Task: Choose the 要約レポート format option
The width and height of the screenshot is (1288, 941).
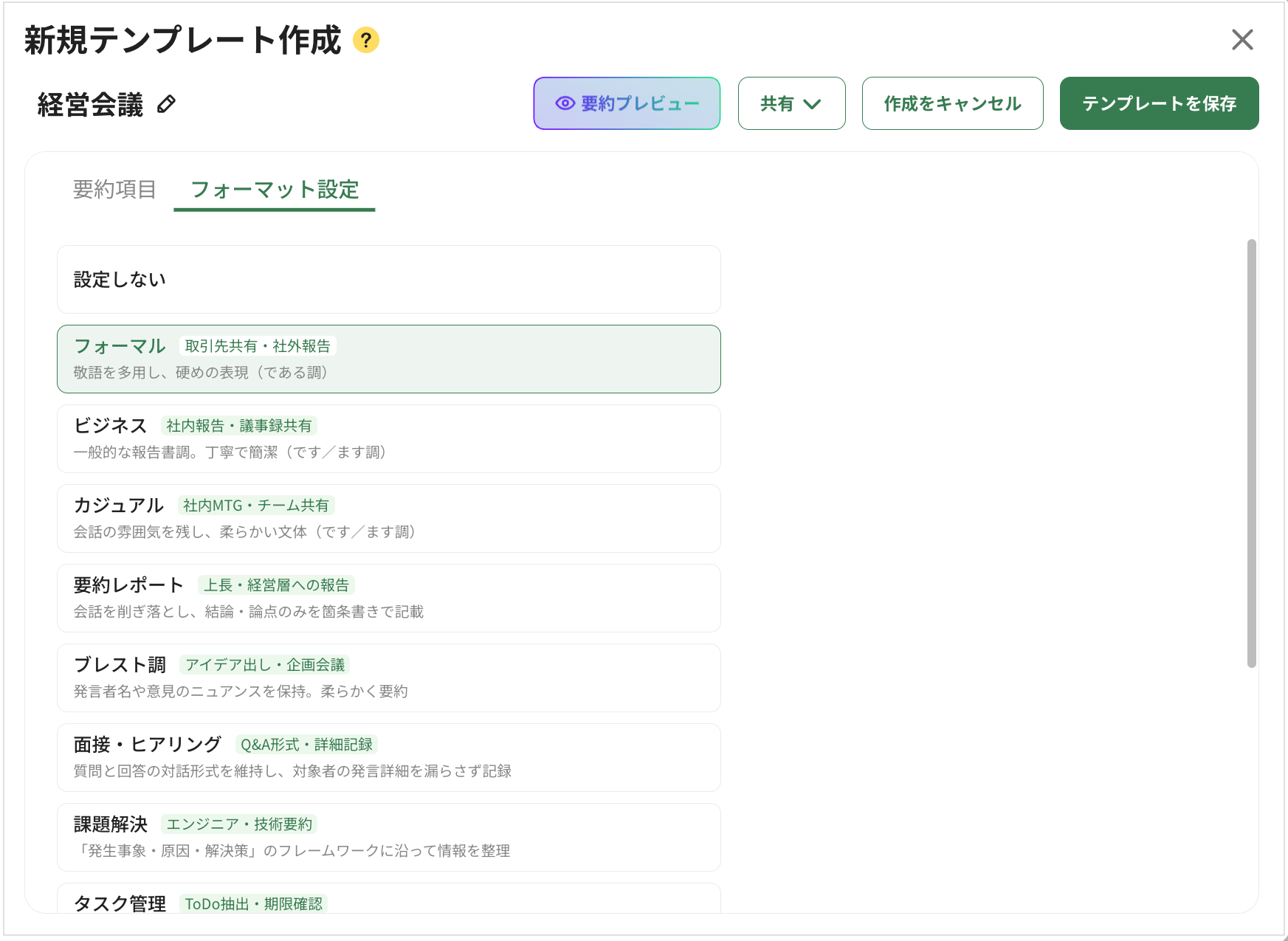Action: click(x=388, y=599)
